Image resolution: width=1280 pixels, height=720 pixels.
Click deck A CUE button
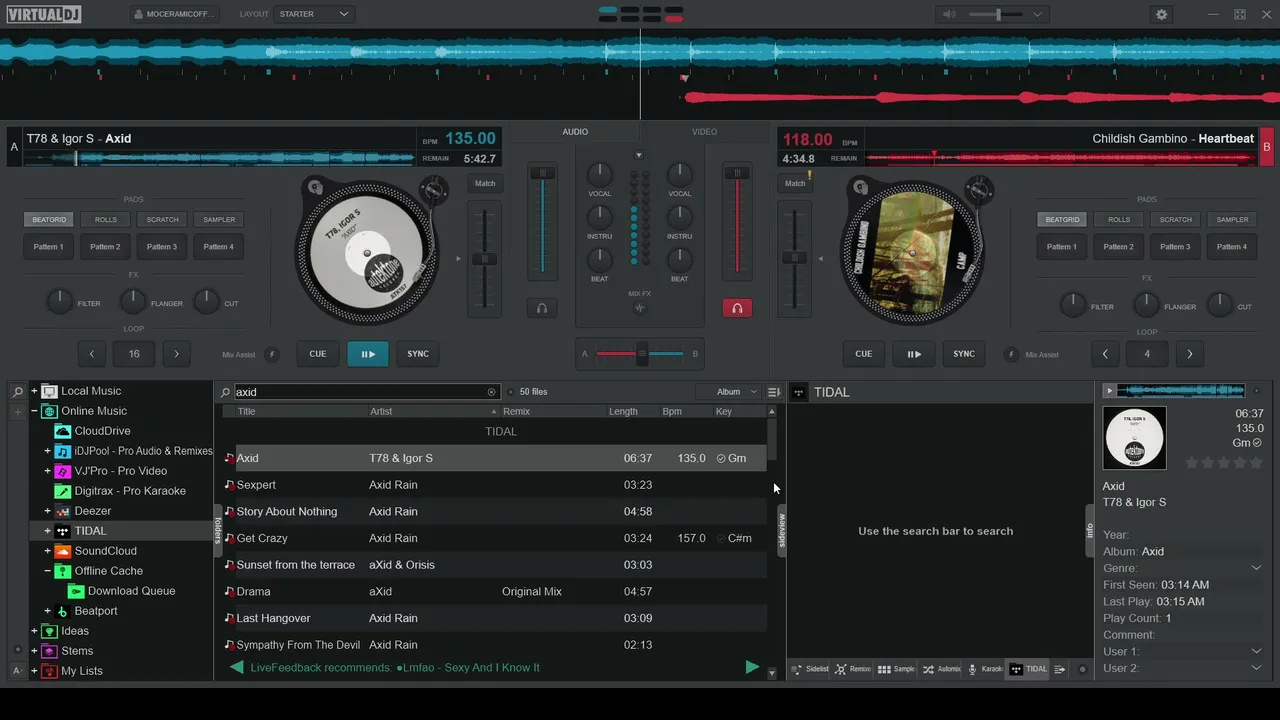(318, 354)
